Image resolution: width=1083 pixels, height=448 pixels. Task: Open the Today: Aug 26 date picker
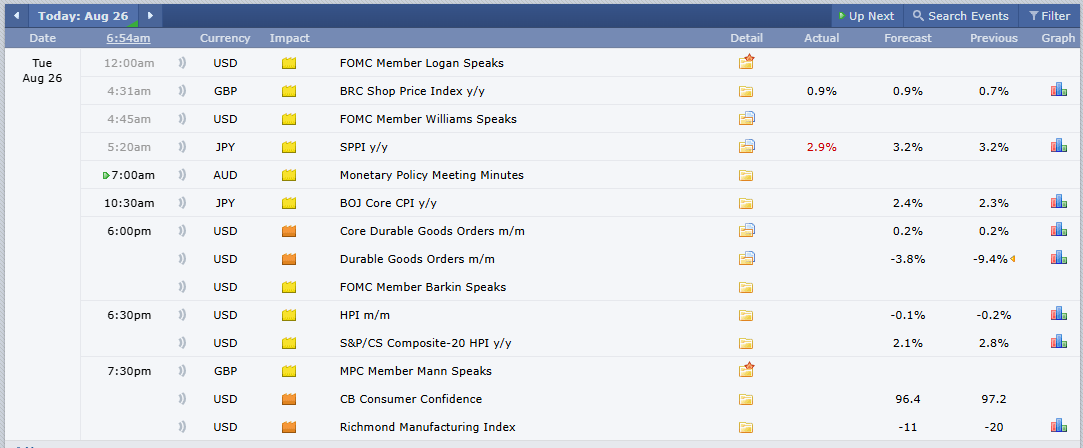pos(84,16)
